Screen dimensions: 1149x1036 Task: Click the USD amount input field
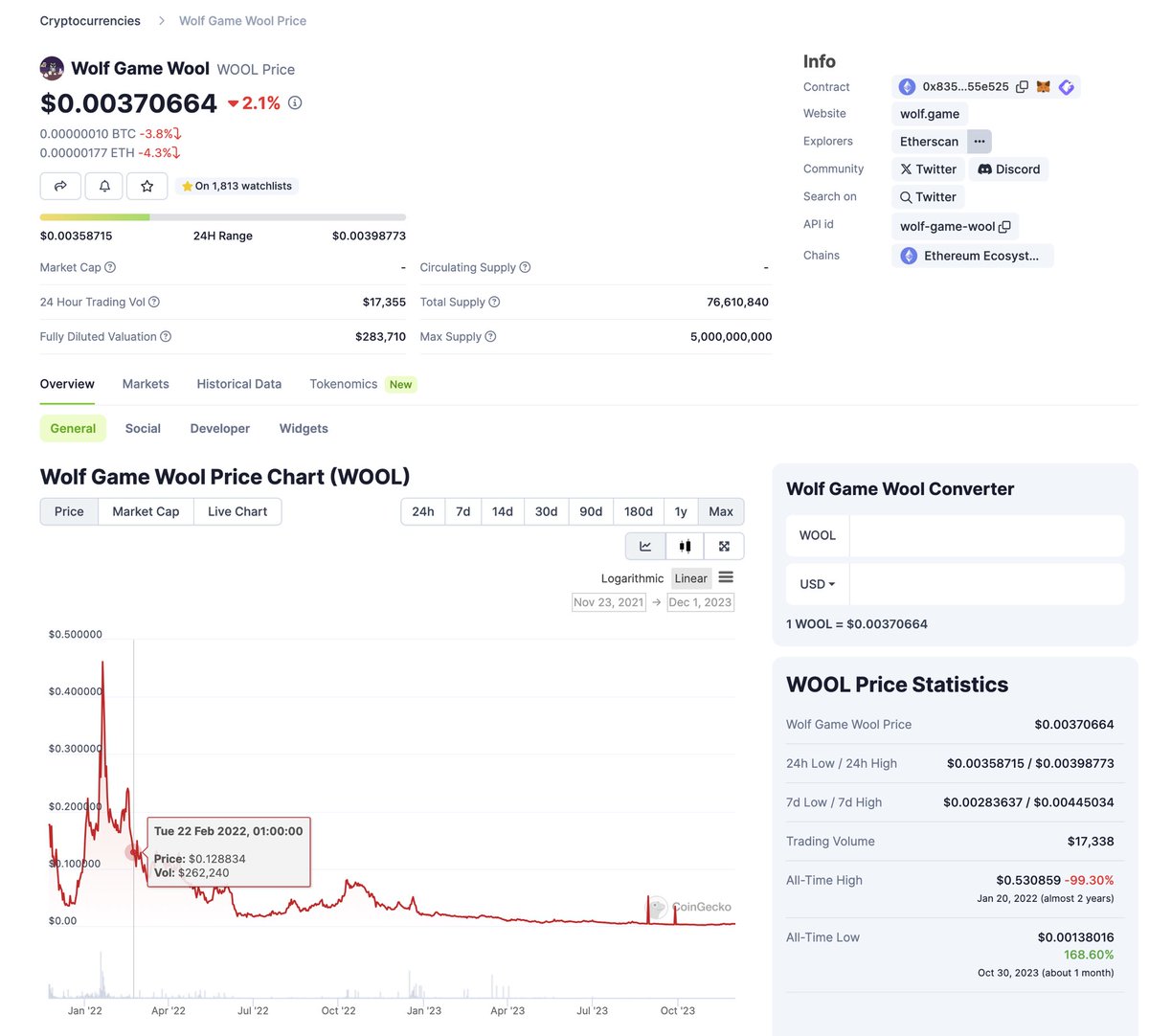(986, 584)
